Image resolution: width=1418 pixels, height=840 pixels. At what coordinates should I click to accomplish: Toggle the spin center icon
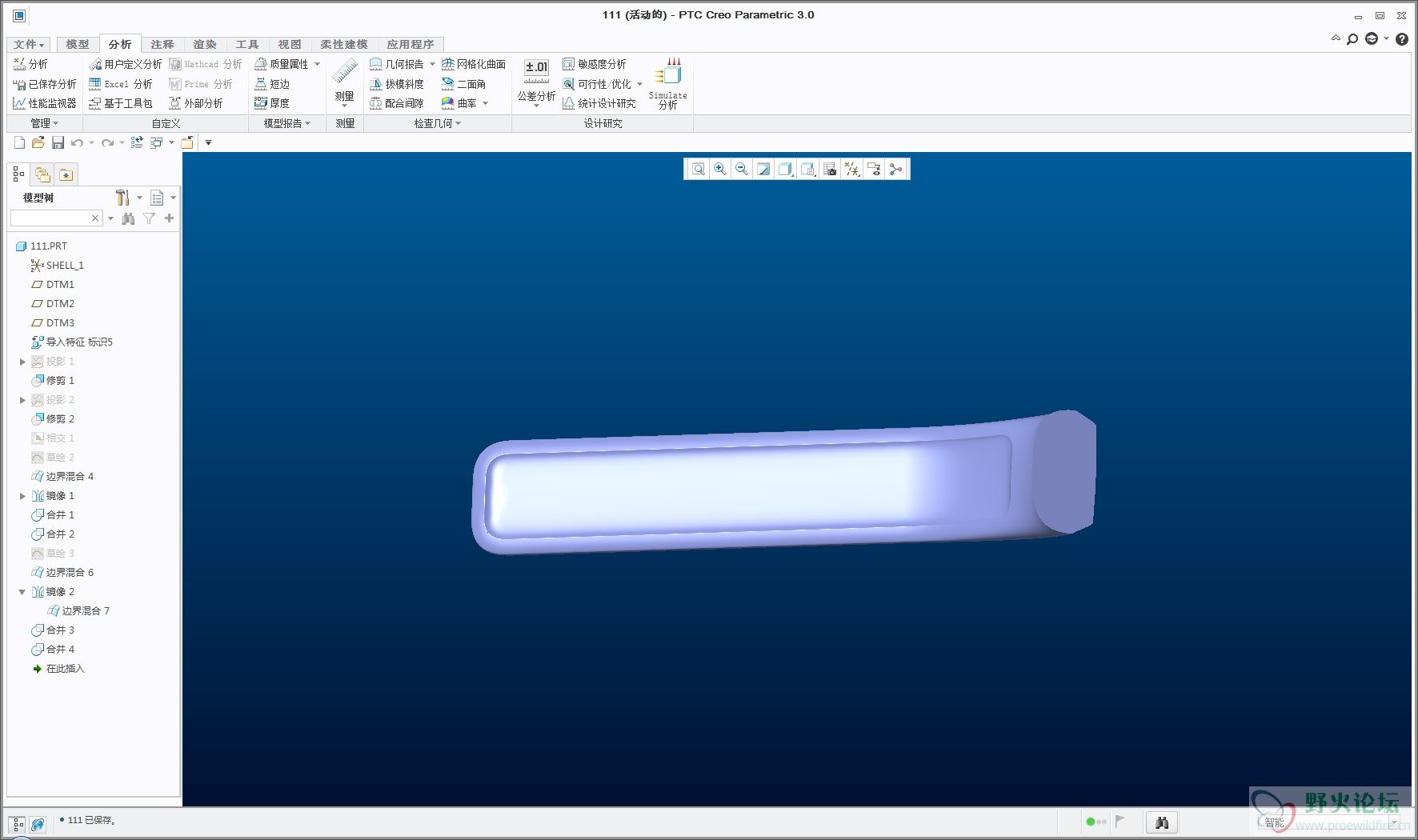click(895, 169)
